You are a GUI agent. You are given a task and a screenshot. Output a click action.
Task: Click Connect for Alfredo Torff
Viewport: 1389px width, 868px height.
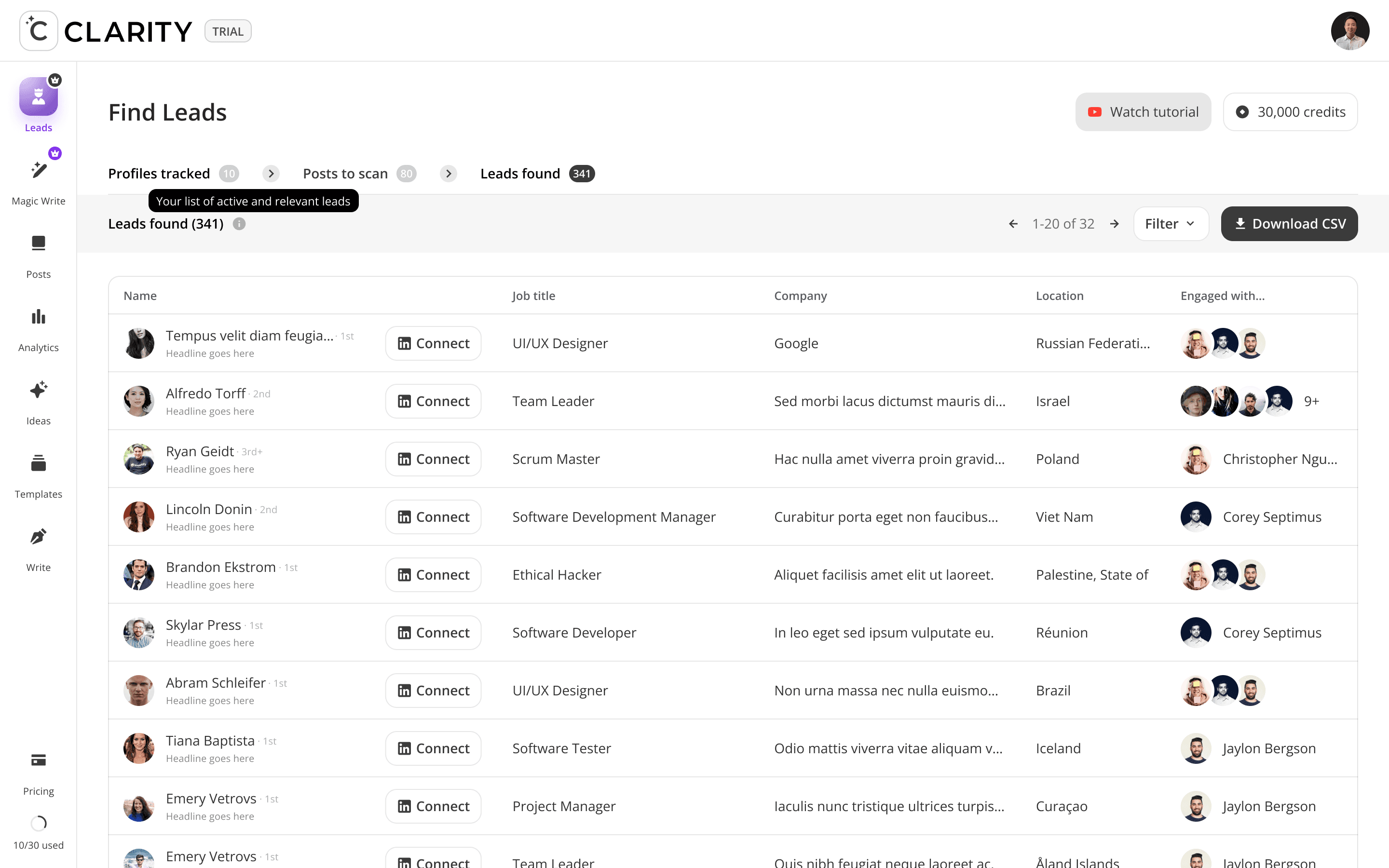click(433, 401)
